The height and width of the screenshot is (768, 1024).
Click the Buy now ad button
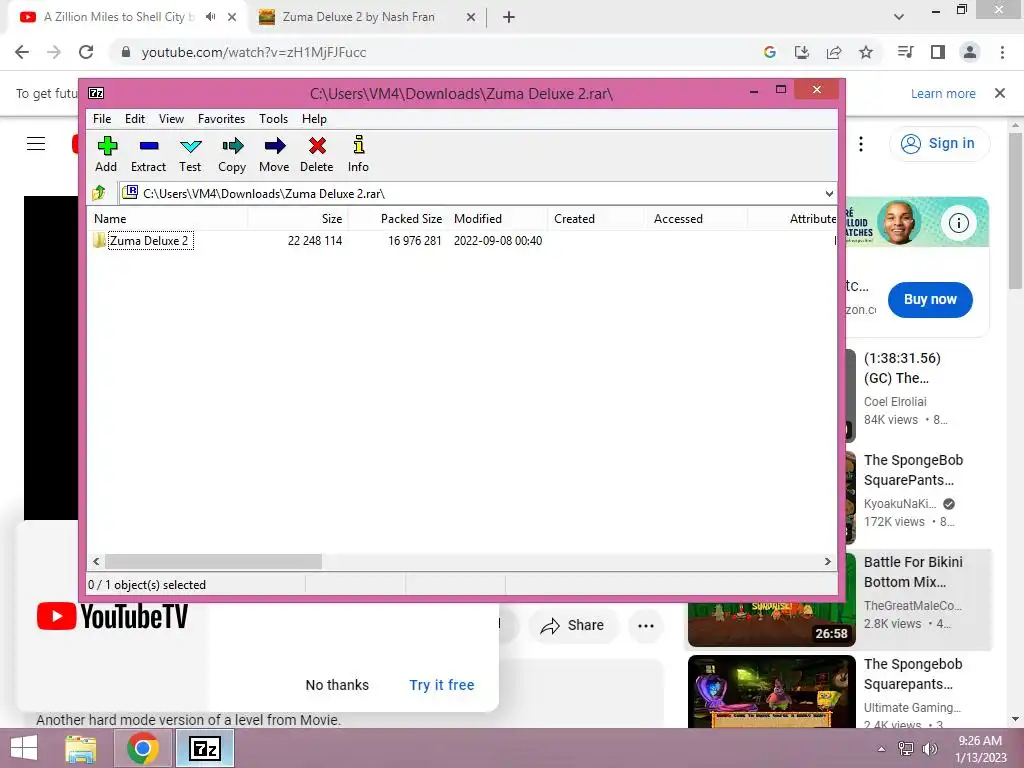[x=930, y=300]
